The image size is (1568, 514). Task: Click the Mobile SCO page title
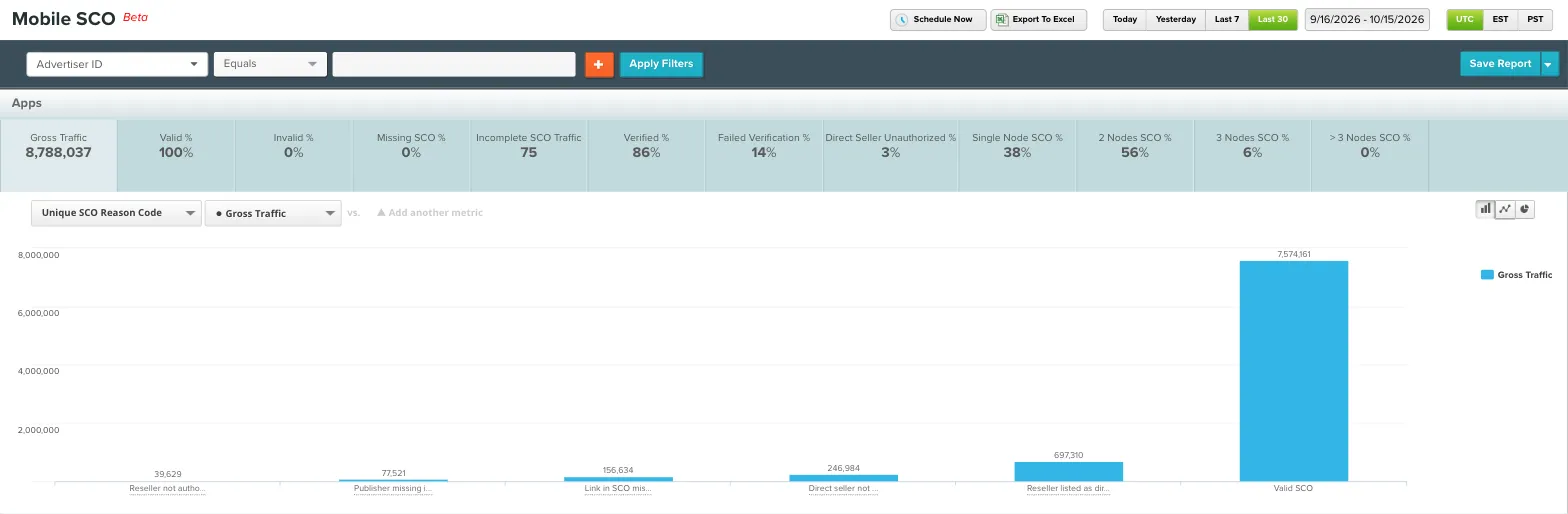click(x=63, y=19)
